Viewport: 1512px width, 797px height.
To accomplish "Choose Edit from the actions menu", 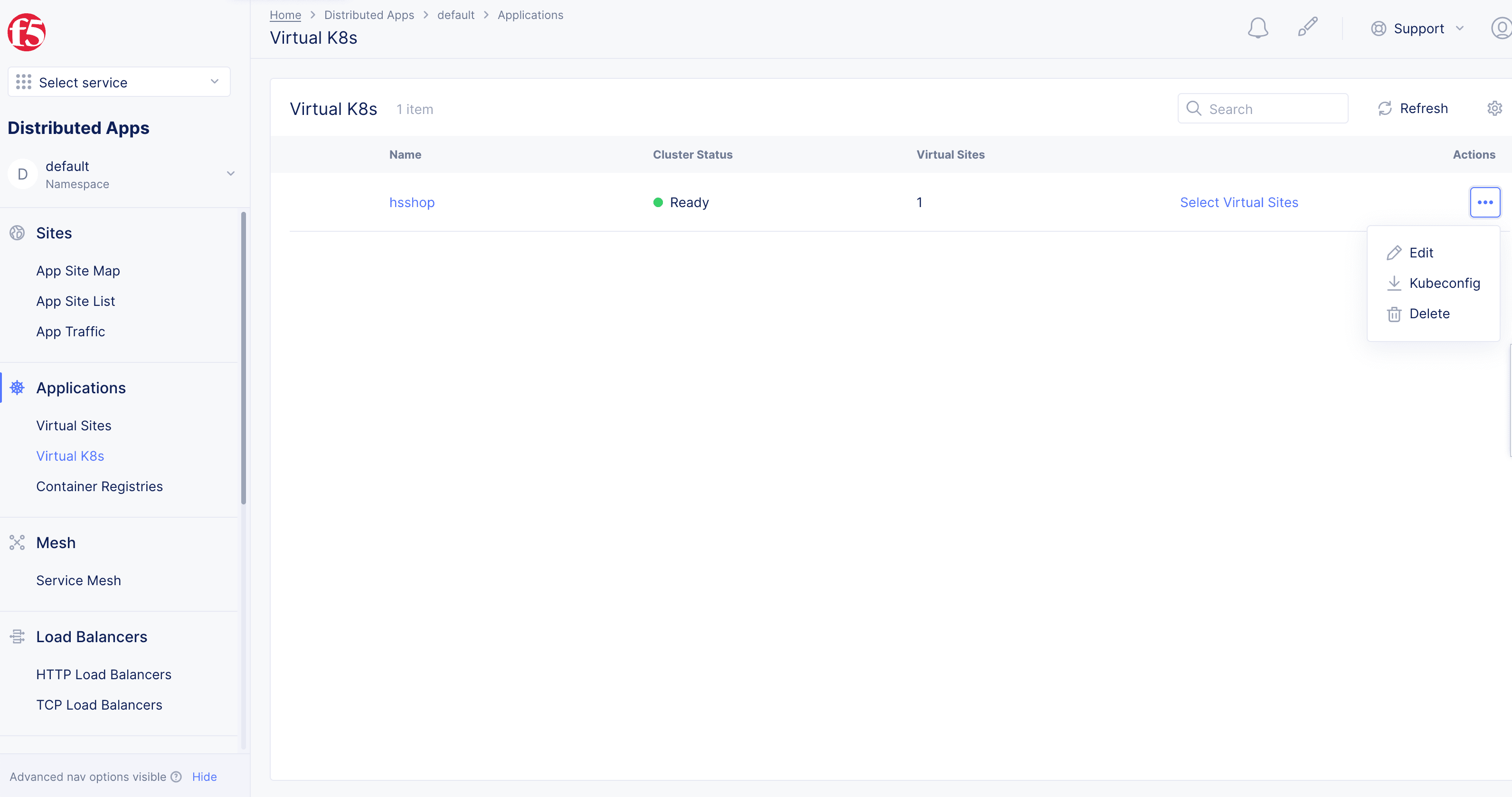I will [x=1420, y=253].
